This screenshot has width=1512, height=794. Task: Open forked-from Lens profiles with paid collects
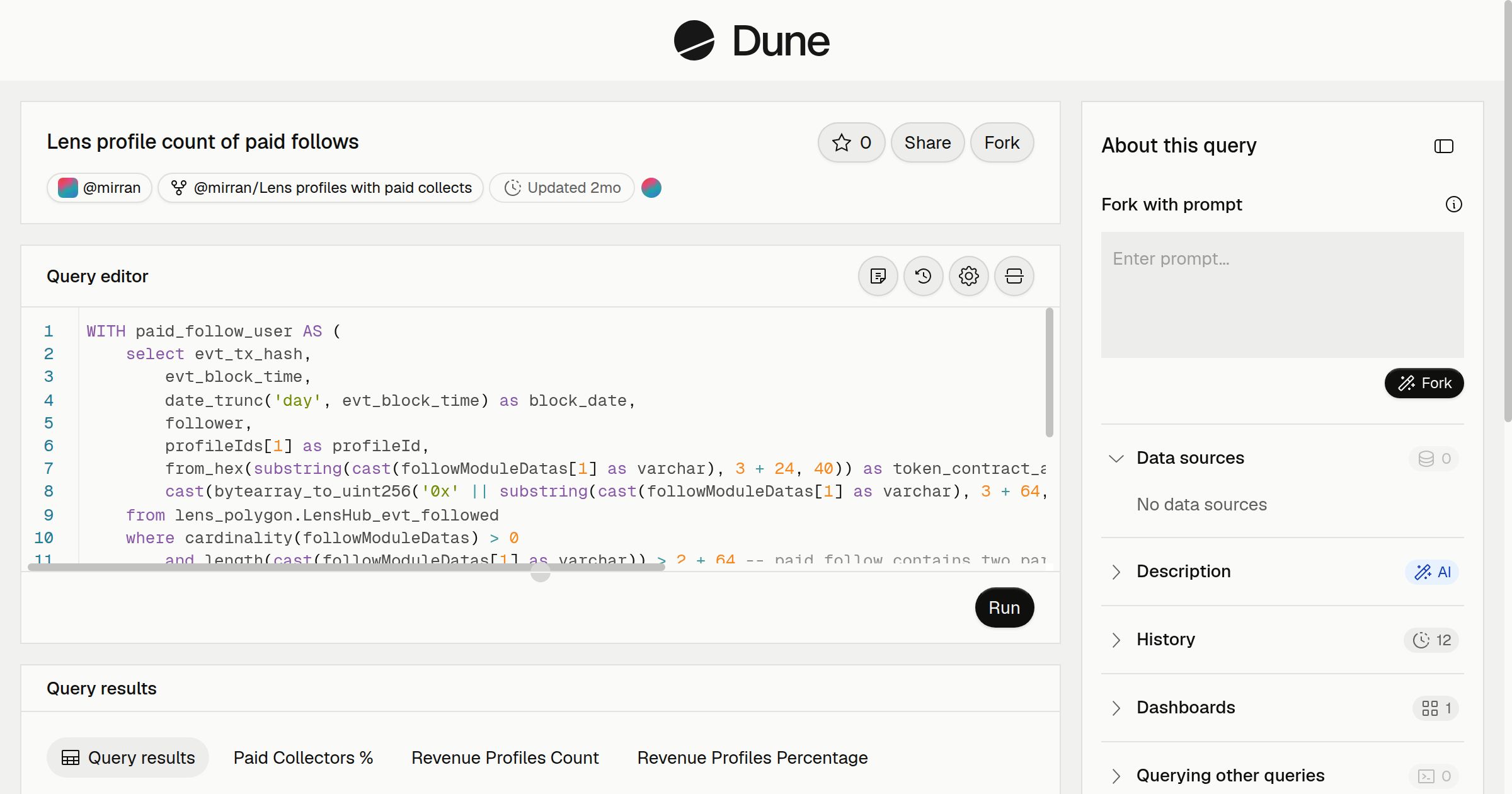[321, 188]
